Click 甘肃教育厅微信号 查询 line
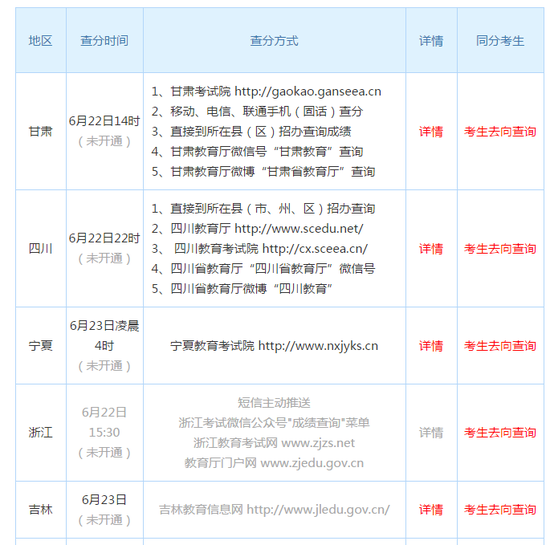 click(257, 152)
